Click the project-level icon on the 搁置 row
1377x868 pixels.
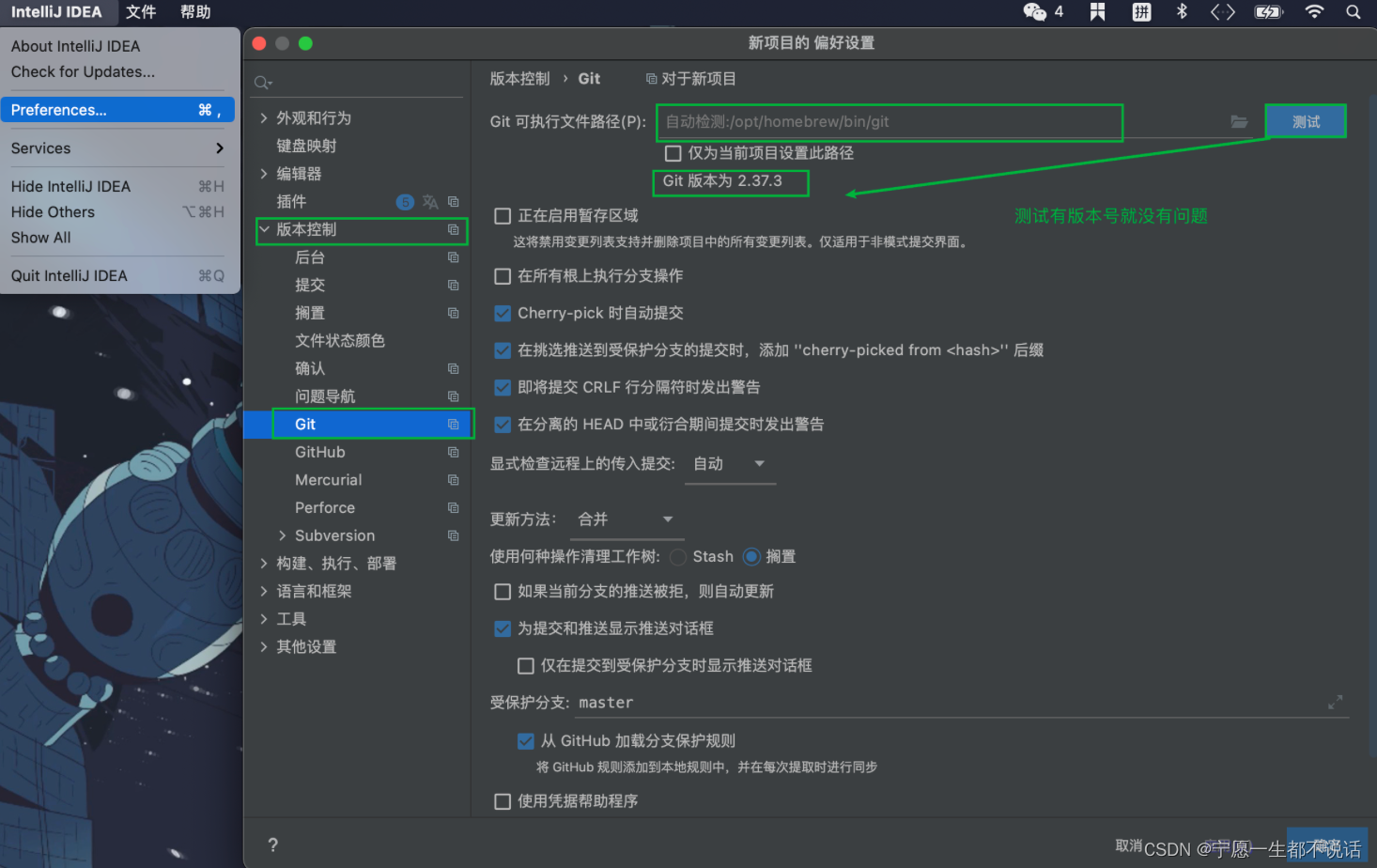pos(453,313)
